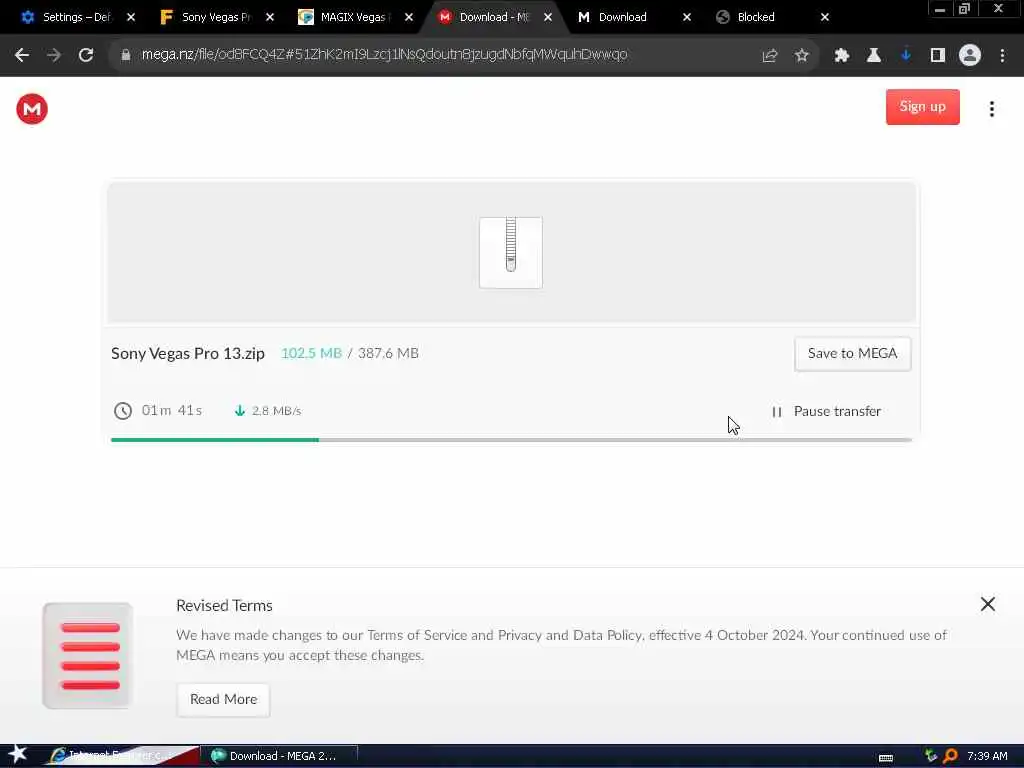Switch to the Blocked tab
The width and height of the screenshot is (1024, 768).
[x=756, y=18]
